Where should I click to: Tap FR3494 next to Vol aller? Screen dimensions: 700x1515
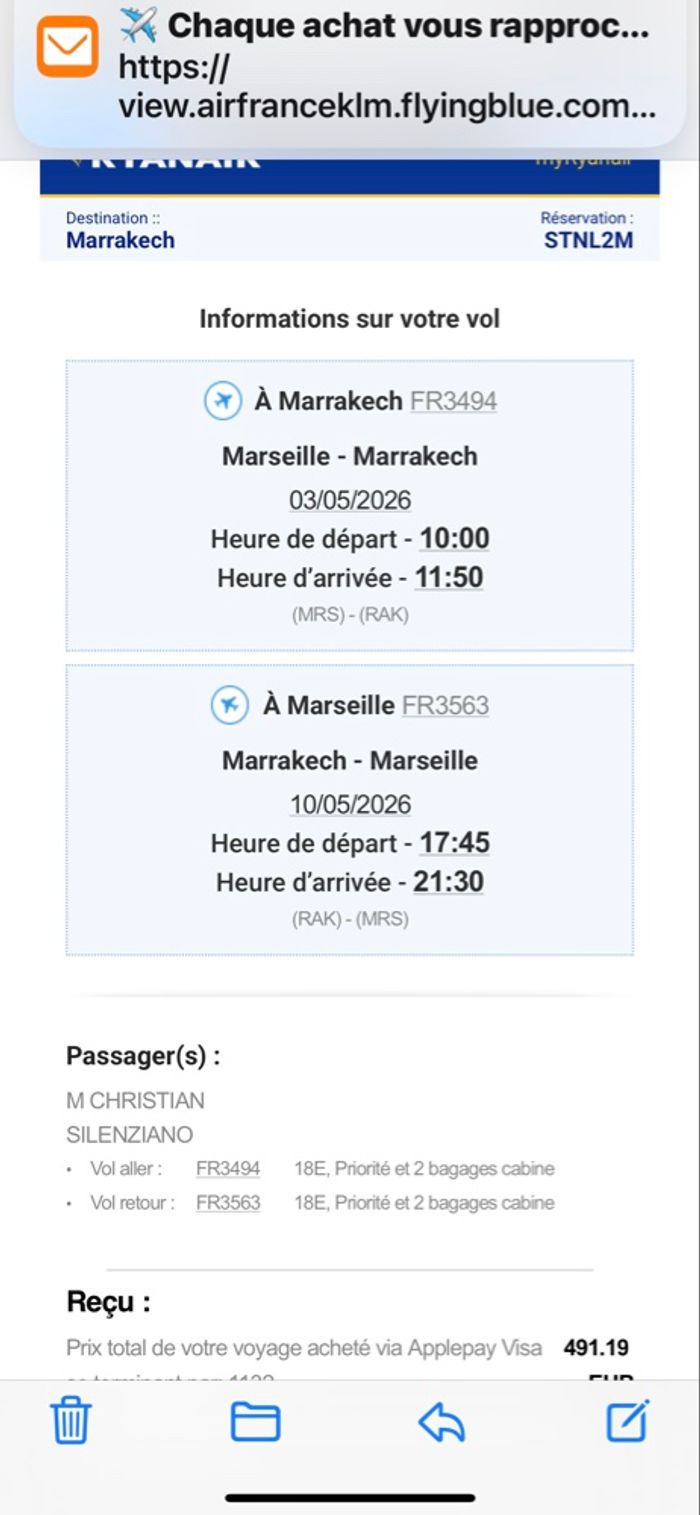[x=228, y=1168]
